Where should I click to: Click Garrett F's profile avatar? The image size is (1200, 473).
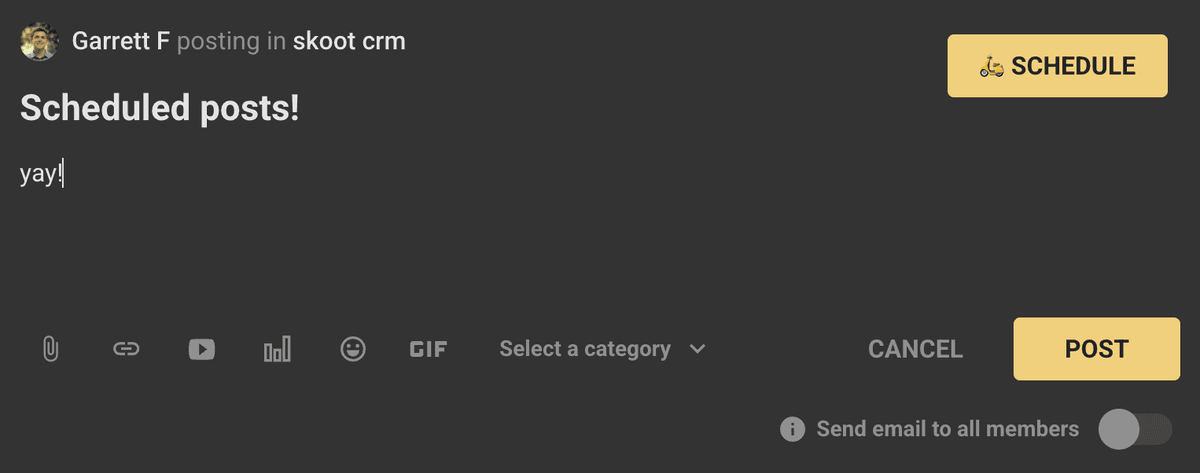[x=40, y=41]
